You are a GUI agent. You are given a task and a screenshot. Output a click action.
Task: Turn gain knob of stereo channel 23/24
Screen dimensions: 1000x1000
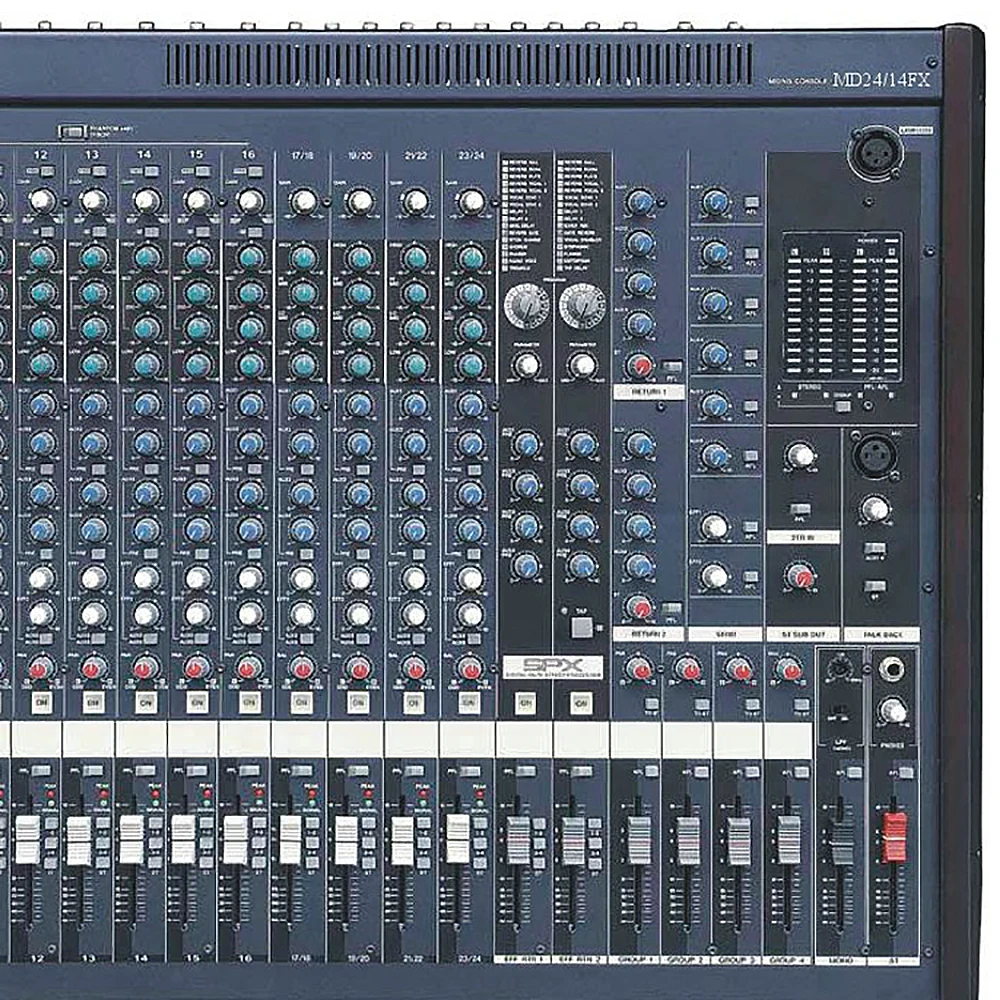pos(471,202)
